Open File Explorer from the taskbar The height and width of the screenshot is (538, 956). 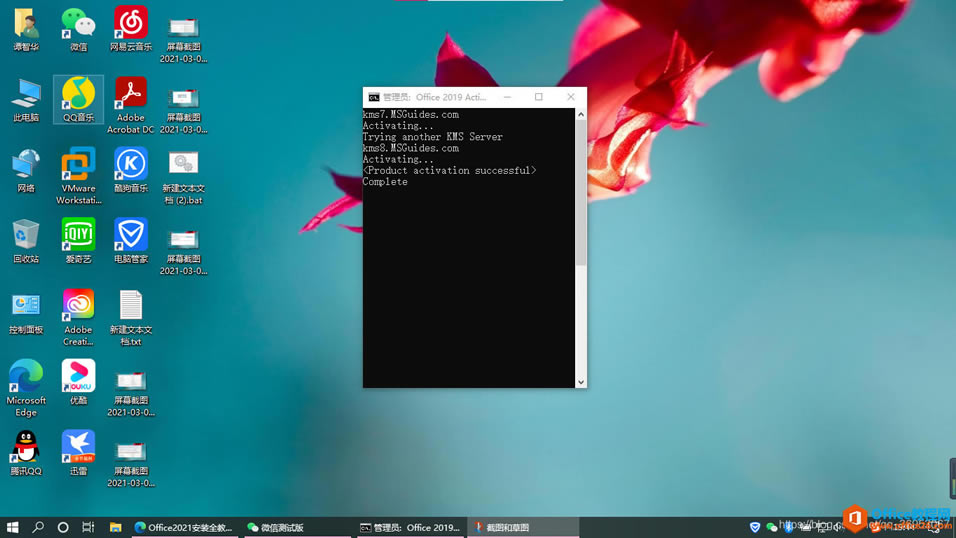pos(115,527)
